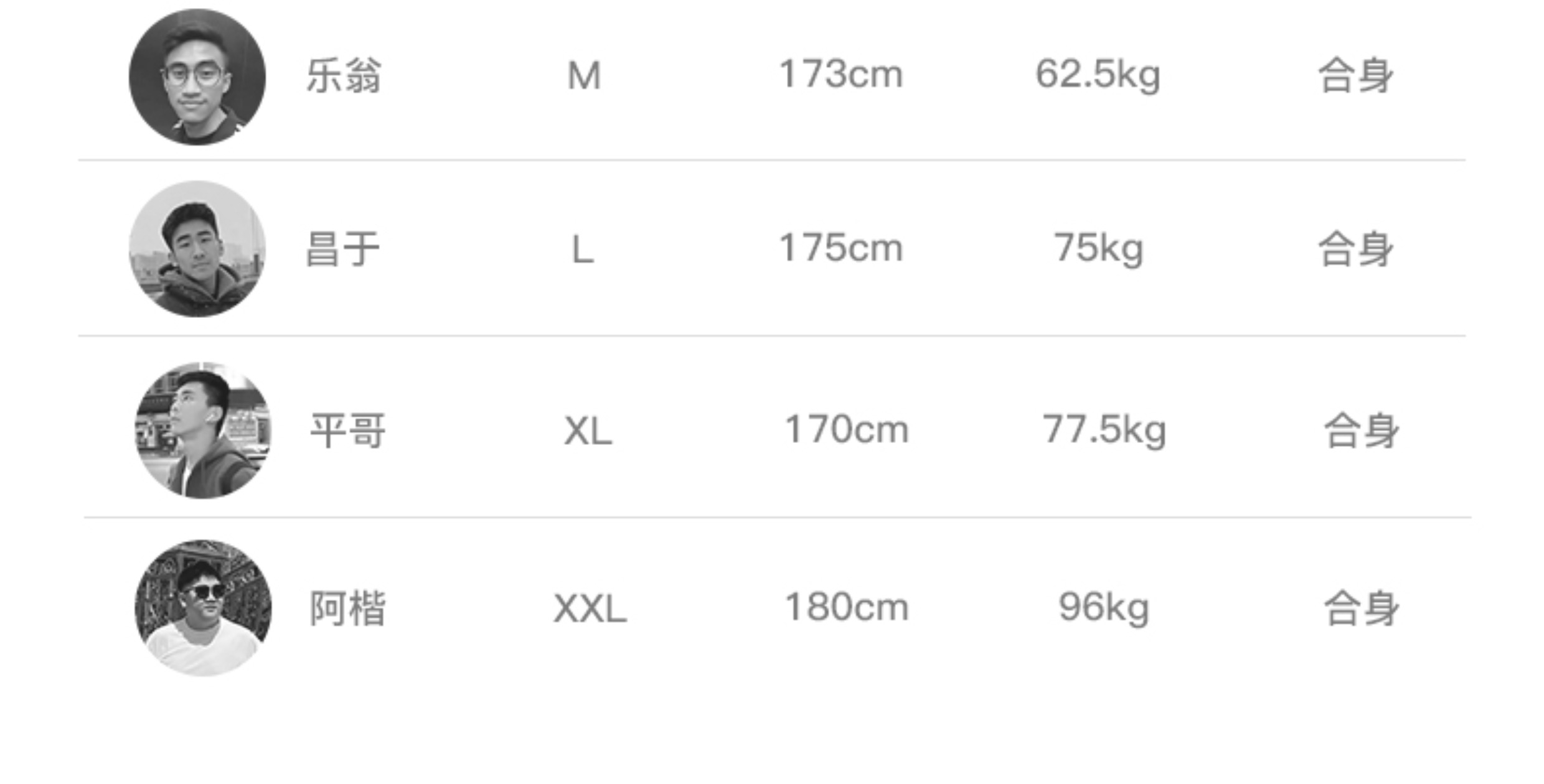Screen dimensions: 1544x784
Task: Click the size XXL label
Action: click(x=590, y=608)
